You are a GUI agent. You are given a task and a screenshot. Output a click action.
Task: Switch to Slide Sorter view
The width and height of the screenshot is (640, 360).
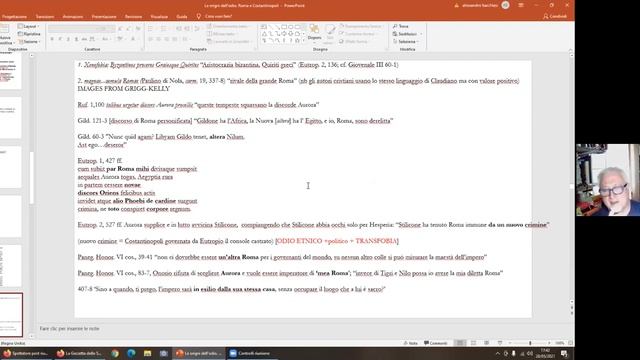pyautogui.click(x=473, y=343)
